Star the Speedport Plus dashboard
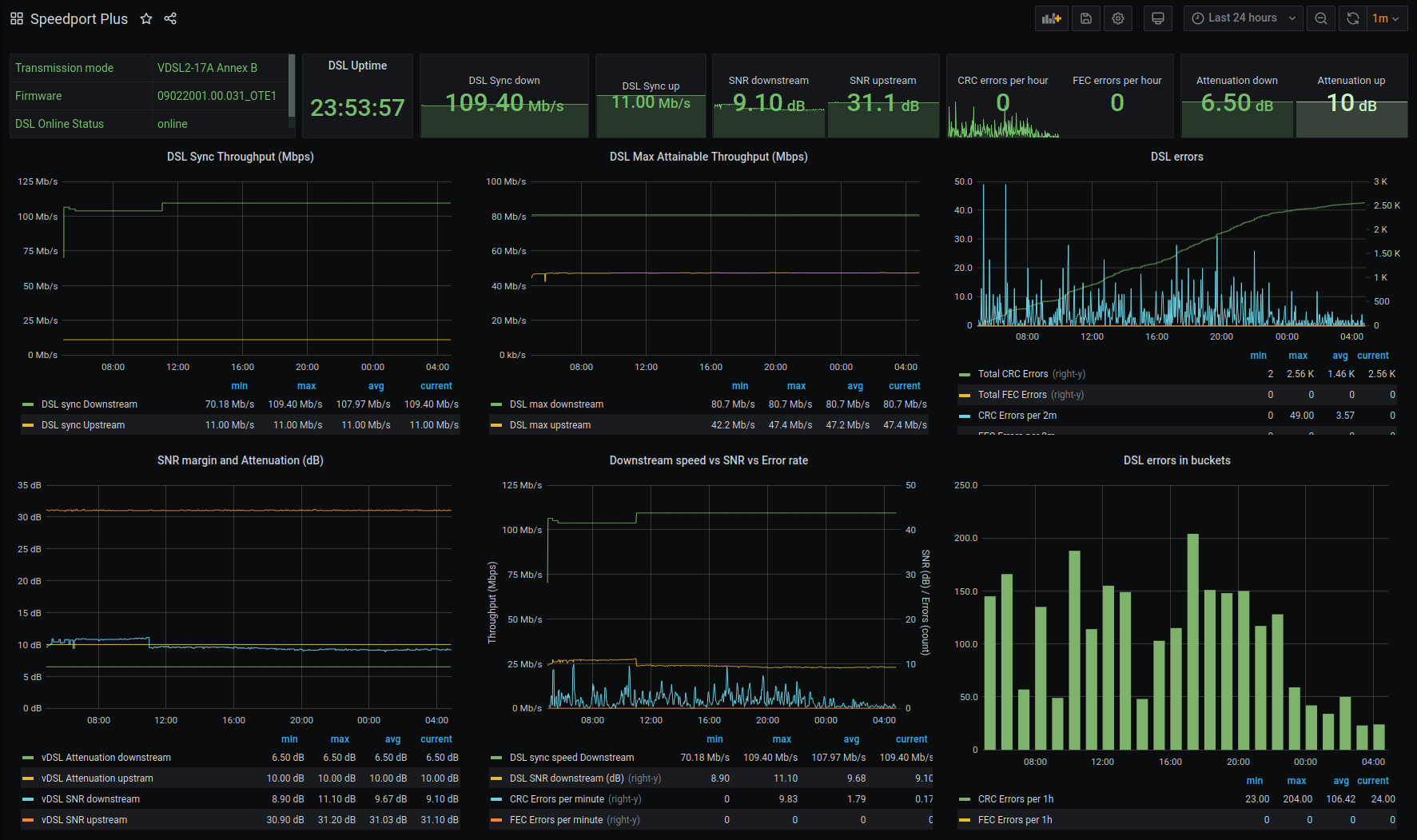1417x840 pixels. [146, 18]
